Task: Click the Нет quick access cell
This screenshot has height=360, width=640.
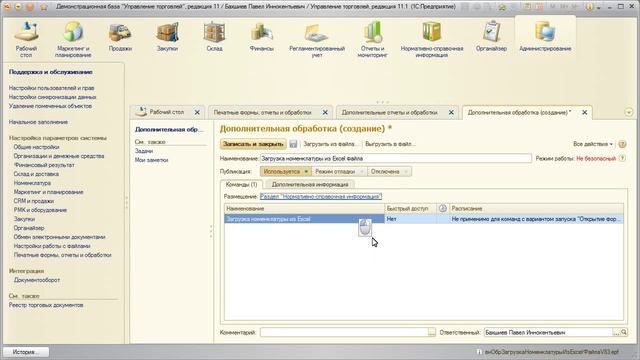Action: click(410, 219)
